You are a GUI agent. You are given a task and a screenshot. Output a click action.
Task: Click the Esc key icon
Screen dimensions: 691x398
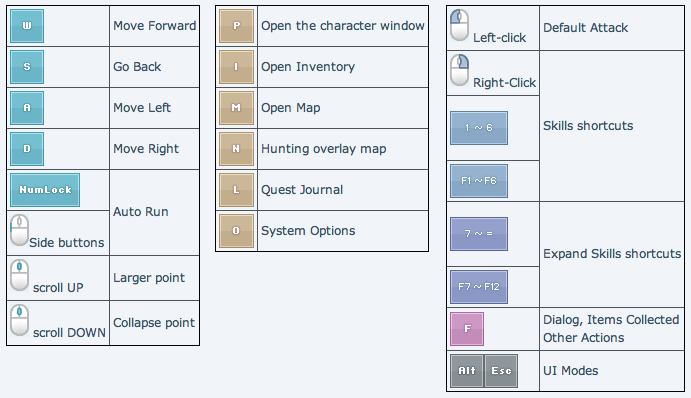pyautogui.click(x=501, y=371)
